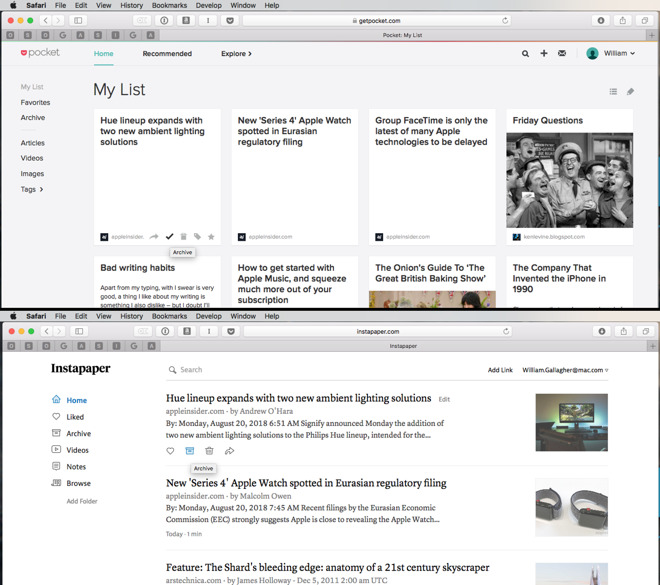
Task: Go back in the Pocket Safari window
Action: (46, 20)
